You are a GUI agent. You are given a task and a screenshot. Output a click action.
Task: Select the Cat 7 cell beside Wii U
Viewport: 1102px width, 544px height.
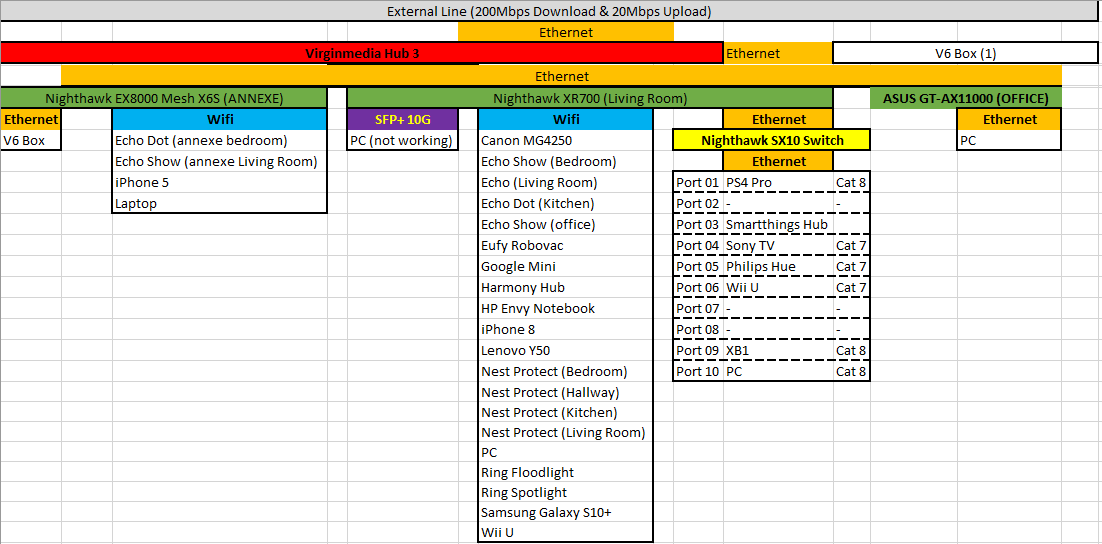tap(851, 287)
